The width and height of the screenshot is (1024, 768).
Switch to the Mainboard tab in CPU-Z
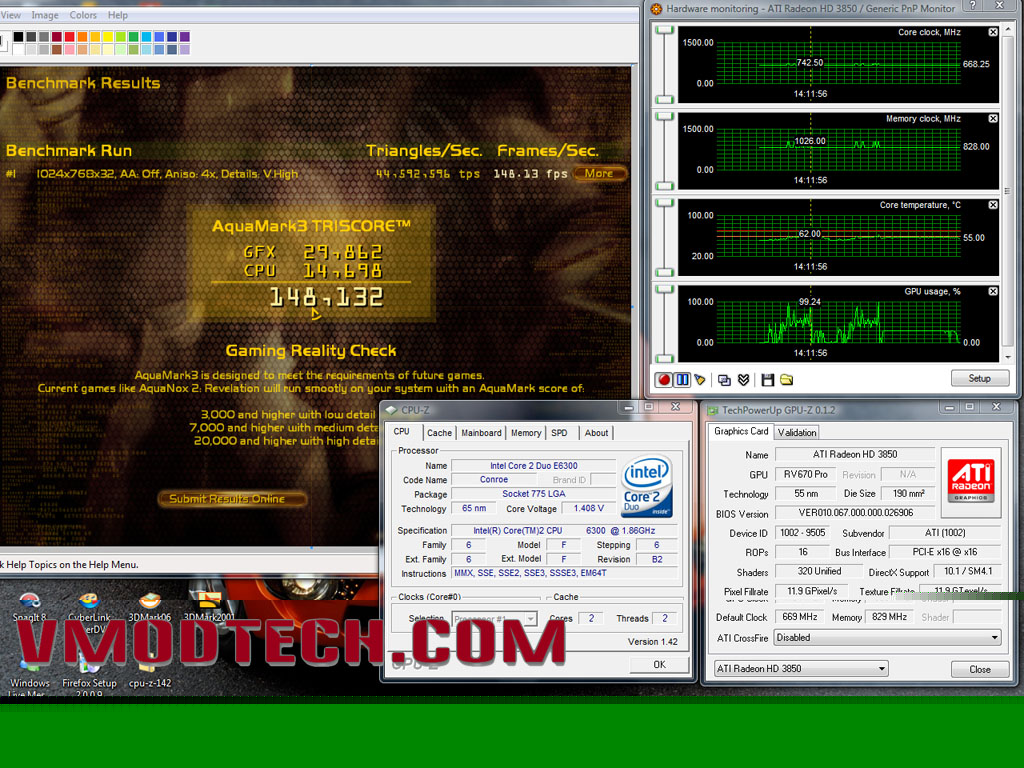pyautogui.click(x=481, y=433)
